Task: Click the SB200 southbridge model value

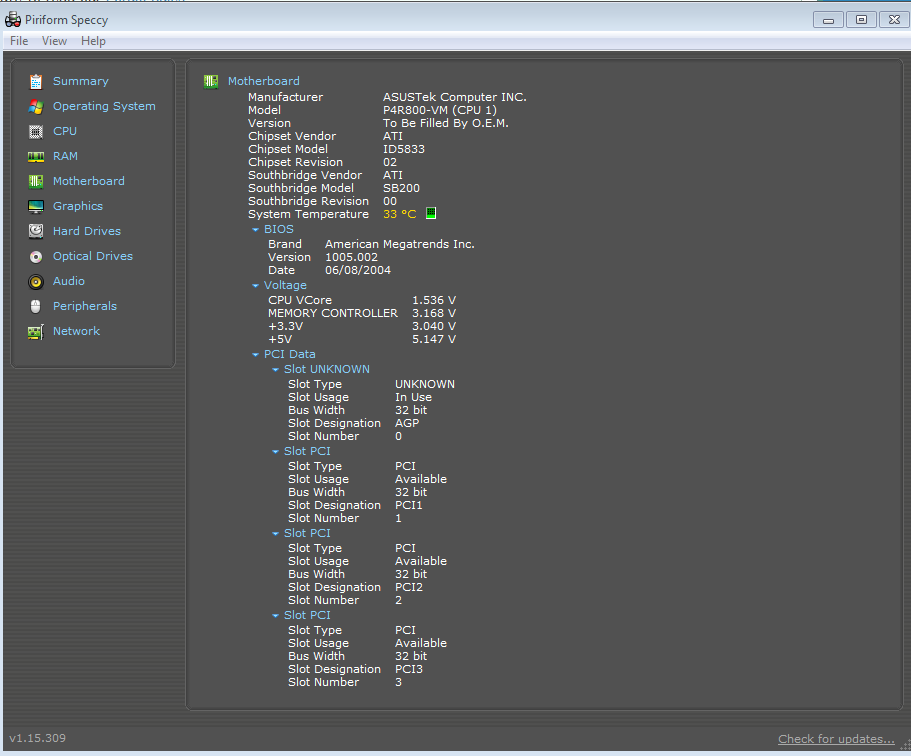Action: pos(401,188)
